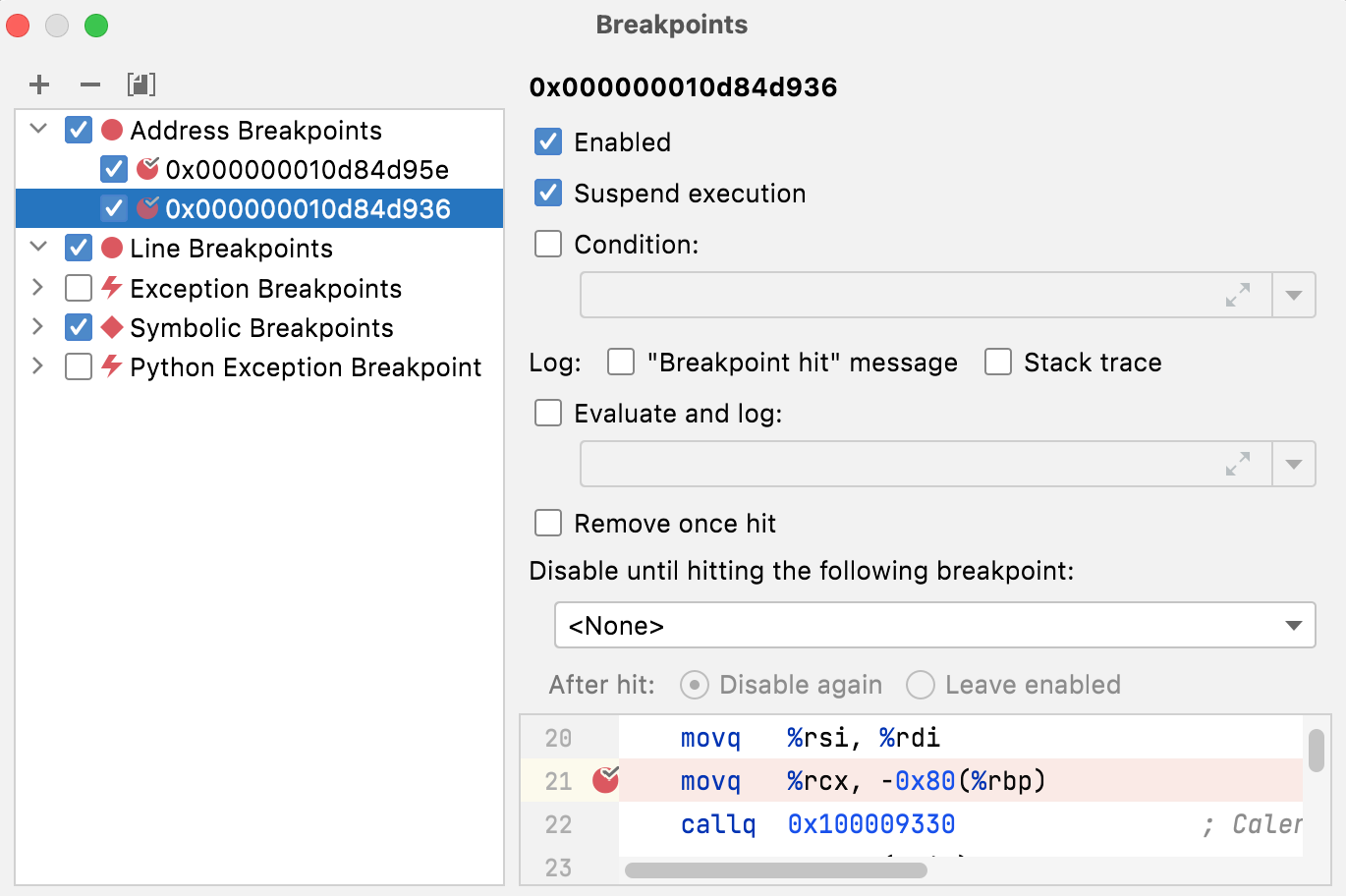Uncheck Suspend execution
This screenshot has width=1346, height=896.
(547, 193)
